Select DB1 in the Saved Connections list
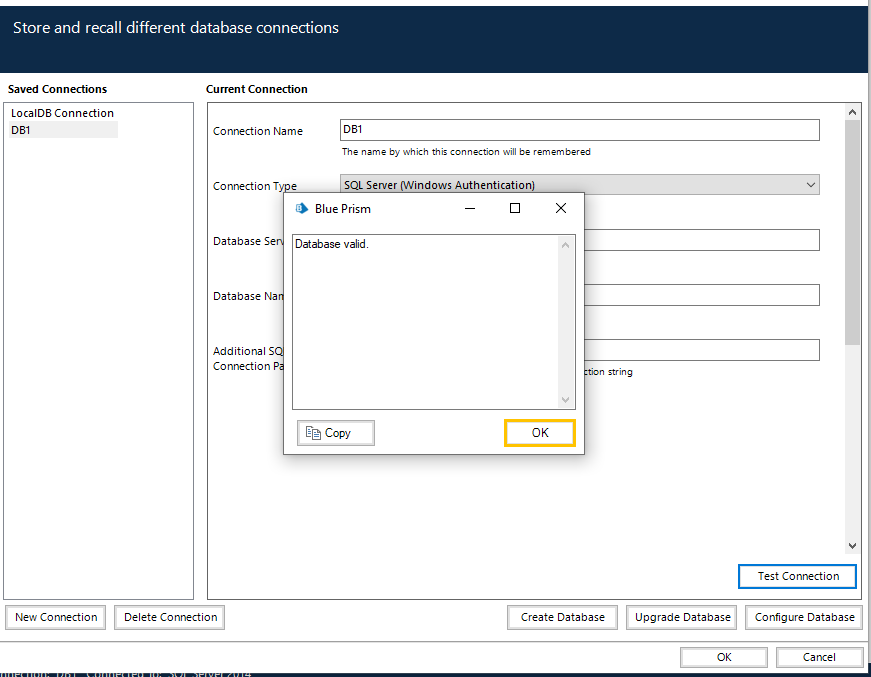The image size is (871, 677). pos(21,130)
